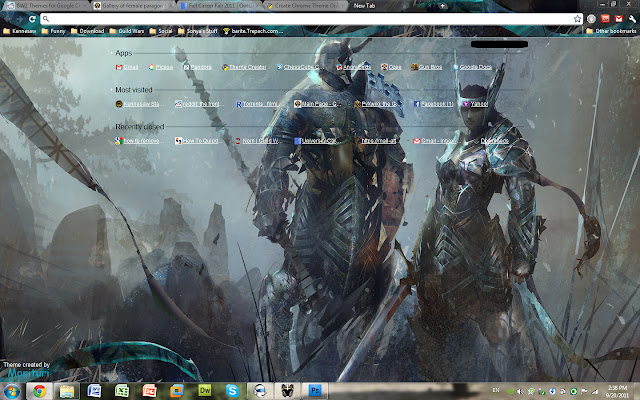The width and height of the screenshot is (640, 400).
Task: Reopen the Downloads closed tab
Action: click(495, 141)
